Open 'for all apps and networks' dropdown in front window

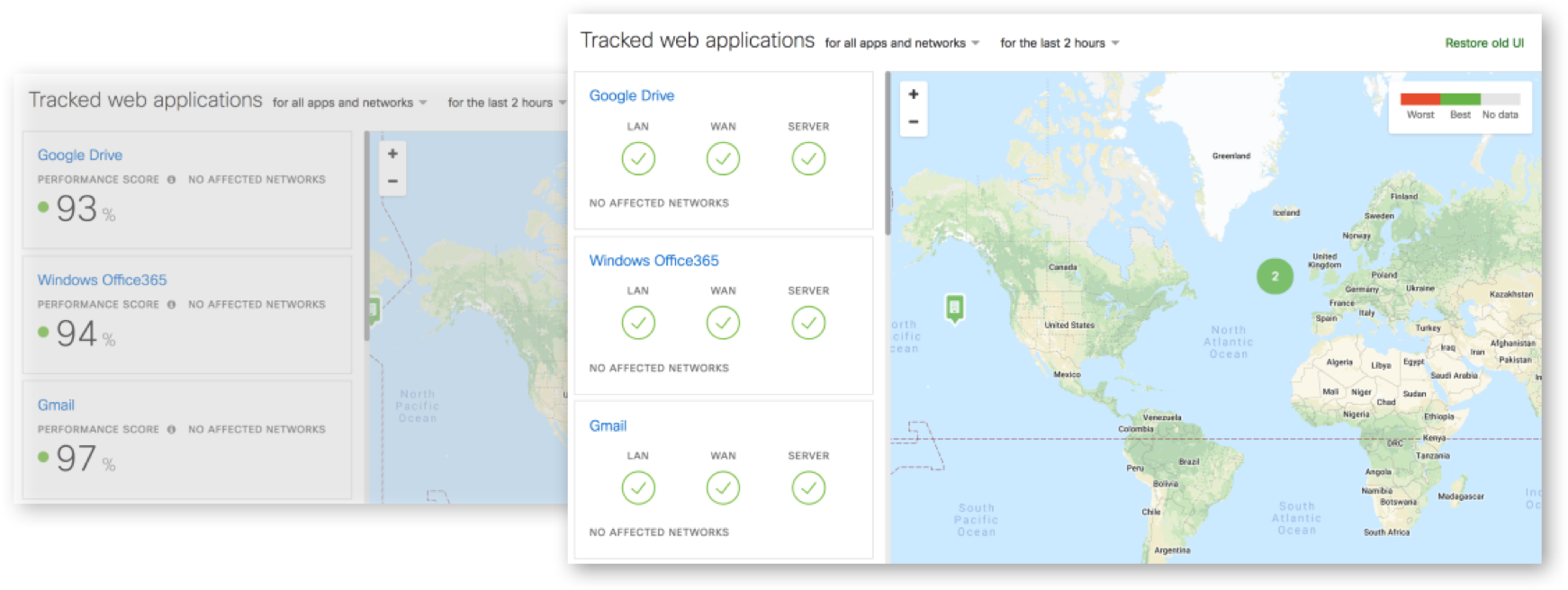(x=902, y=43)
